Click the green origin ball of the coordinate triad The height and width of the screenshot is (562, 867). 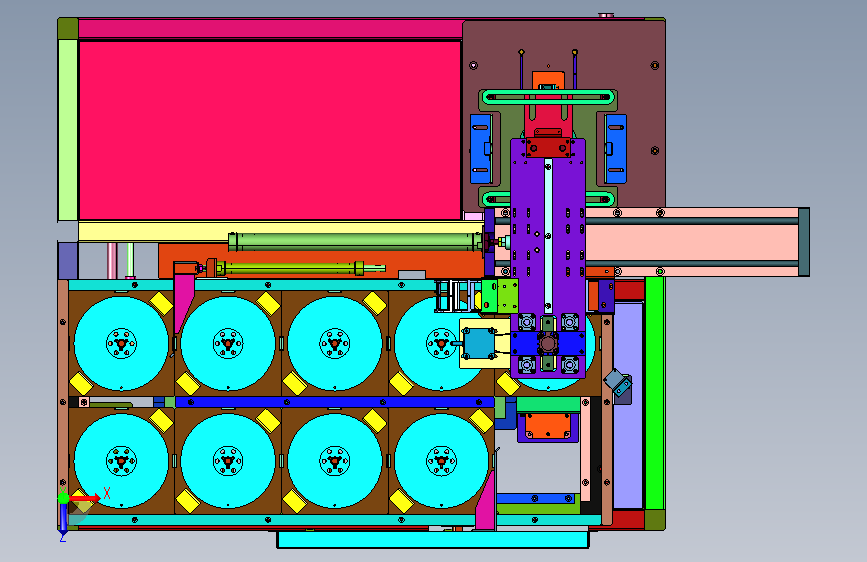64,498
